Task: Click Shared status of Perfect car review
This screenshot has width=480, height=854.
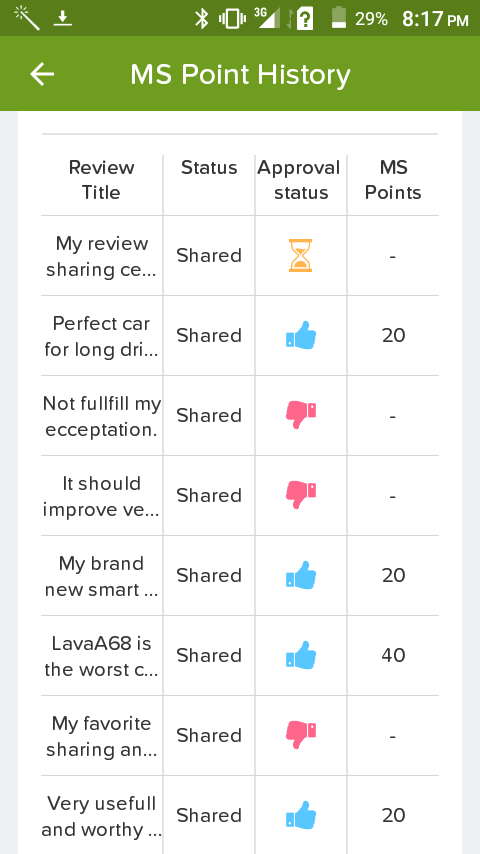Action: pyautogui.click(x=209, y=336)
